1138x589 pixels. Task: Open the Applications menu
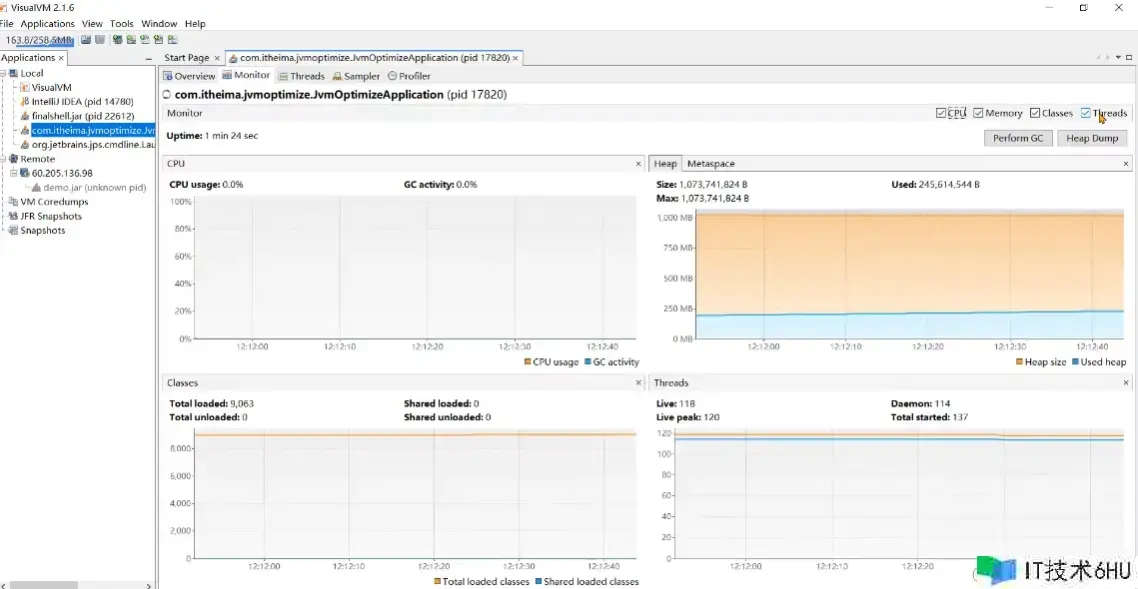point(47,24)
